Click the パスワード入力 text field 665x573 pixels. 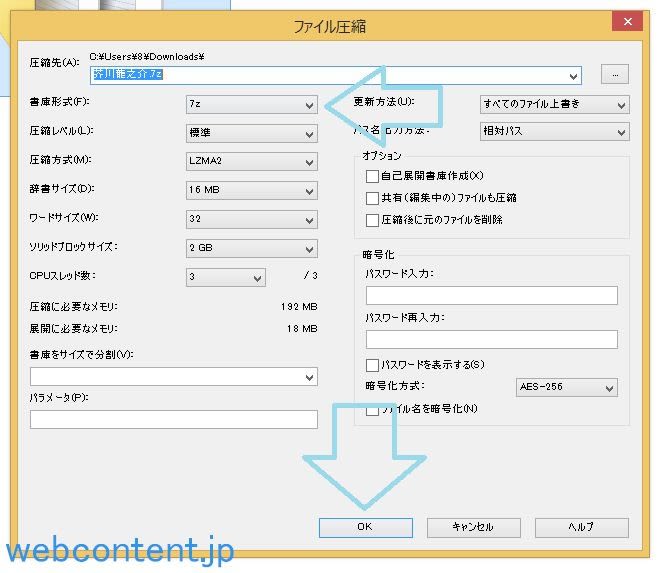491,295
